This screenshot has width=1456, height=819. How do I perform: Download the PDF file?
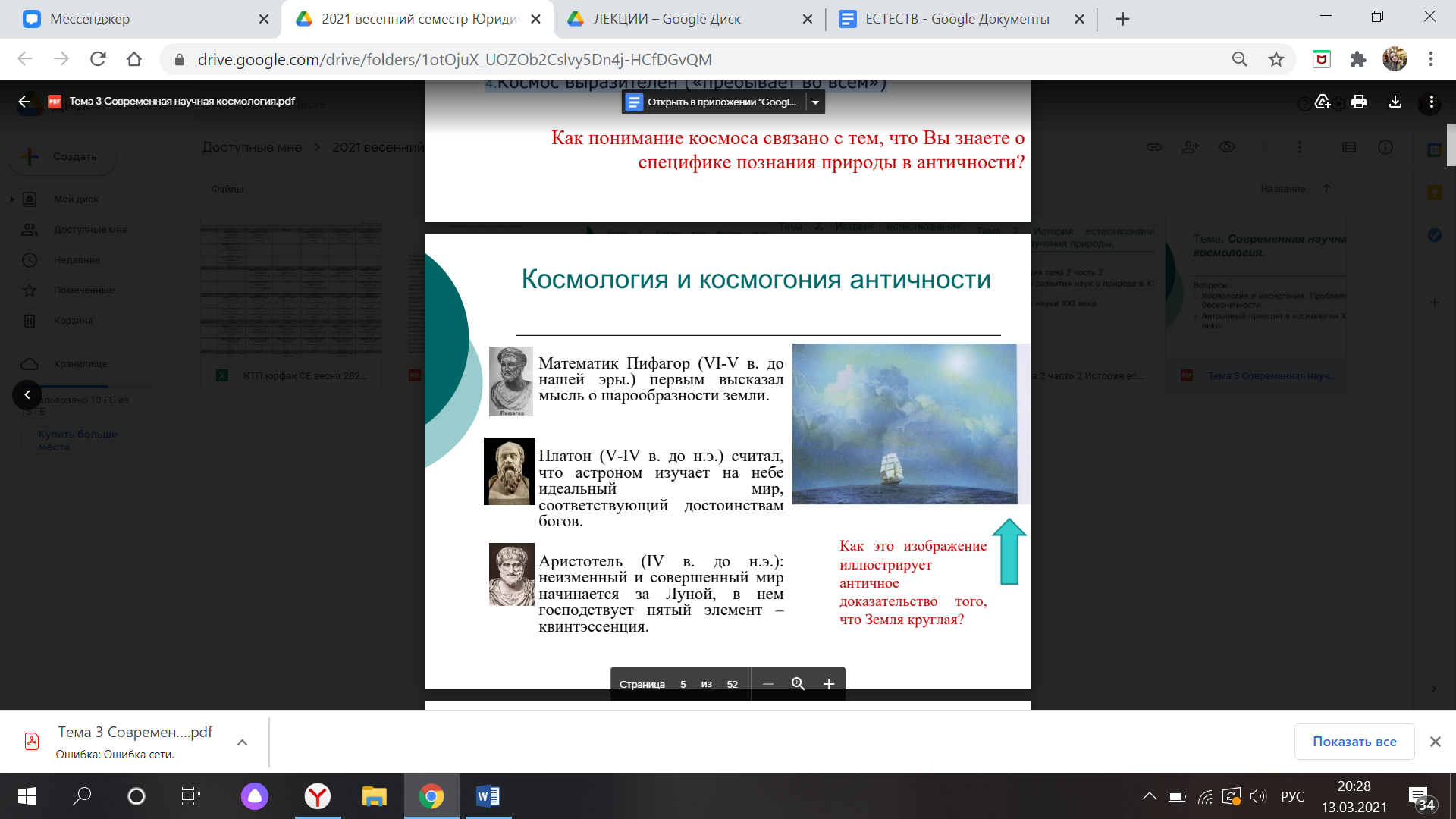click(x=1395, y=102)
